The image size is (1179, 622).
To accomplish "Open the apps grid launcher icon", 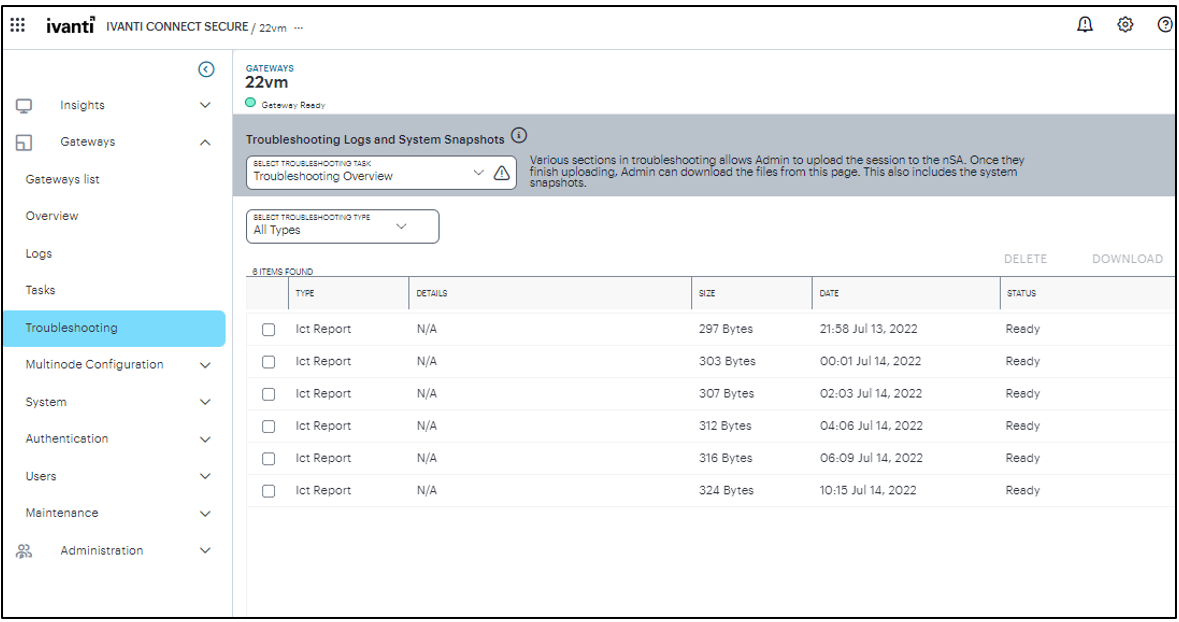I will (x=17, y=24).
